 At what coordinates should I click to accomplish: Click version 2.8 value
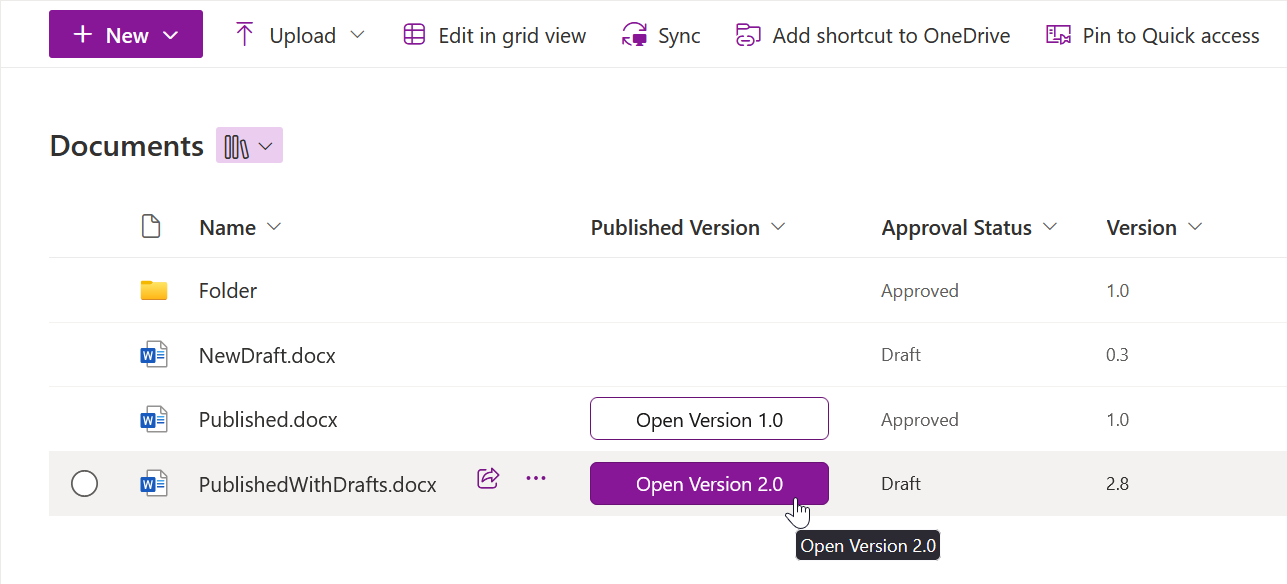(x=1118, y=484)
